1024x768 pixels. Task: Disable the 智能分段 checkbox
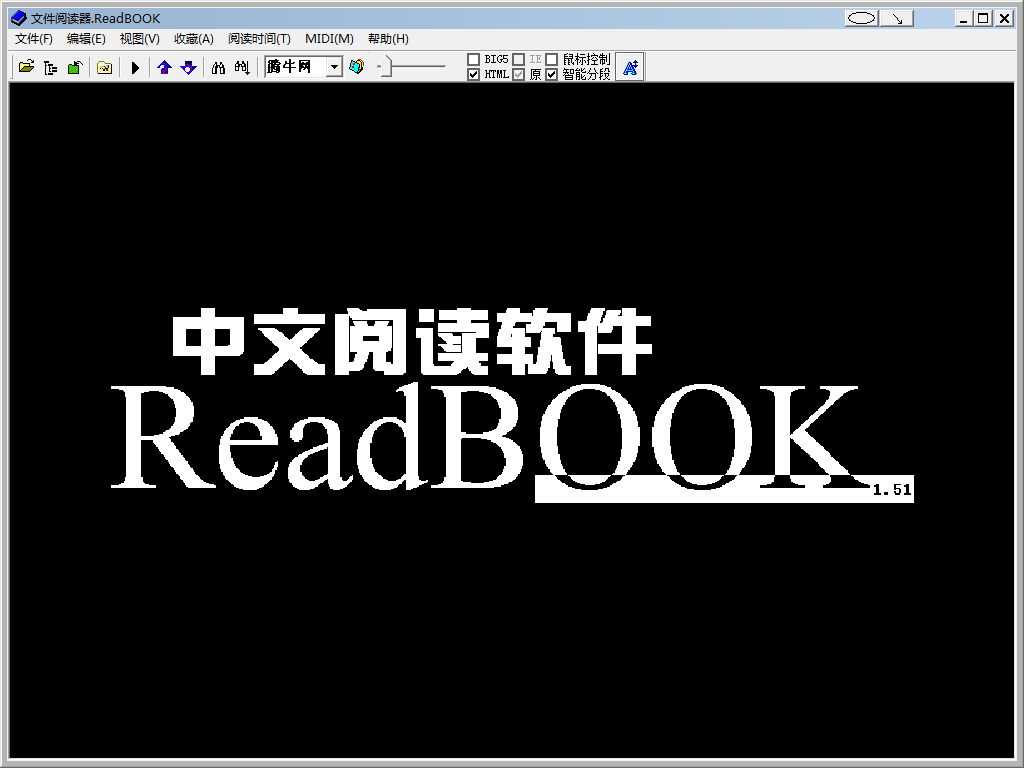pos(551,74)
